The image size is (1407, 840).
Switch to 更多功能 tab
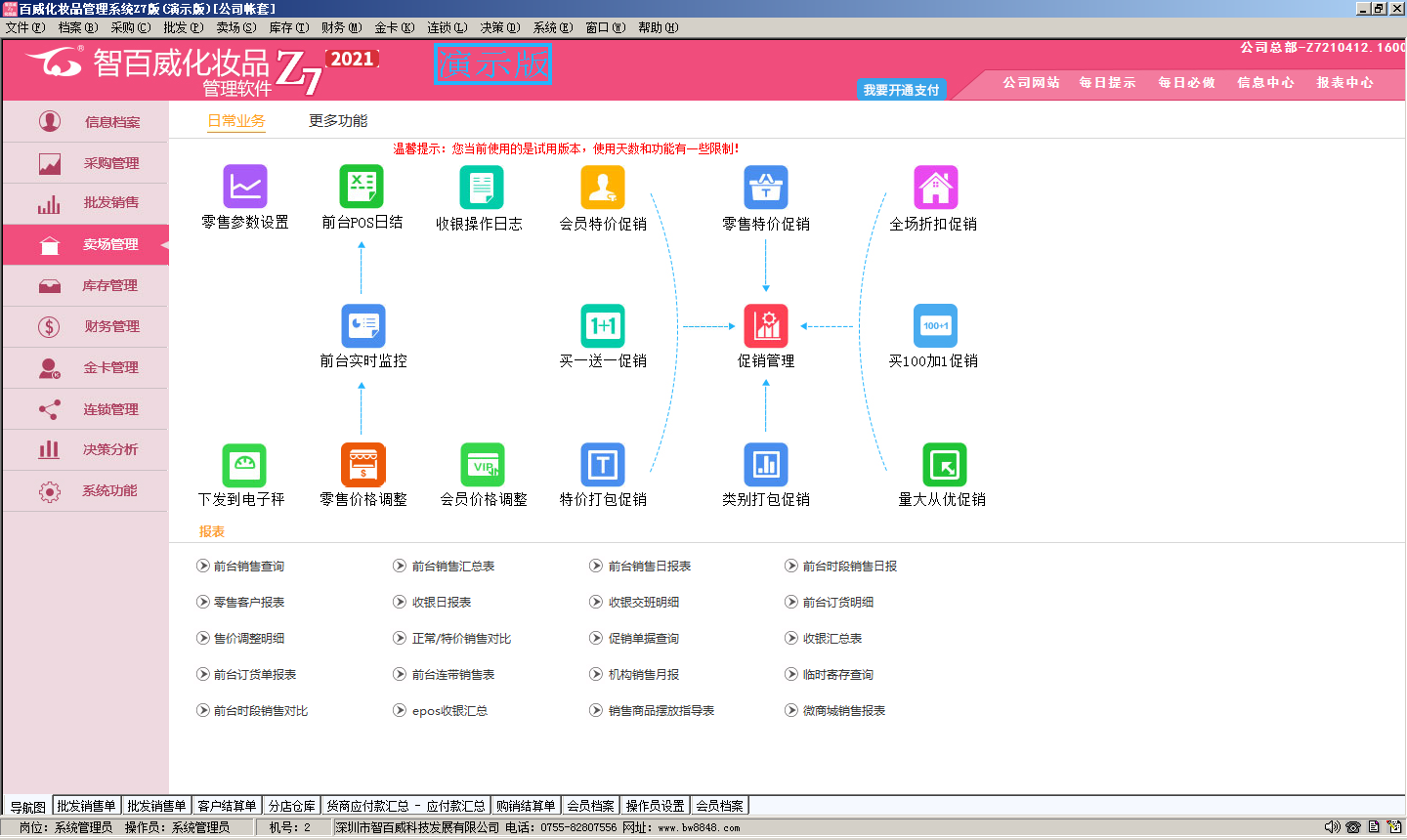[x=338, y=121]
